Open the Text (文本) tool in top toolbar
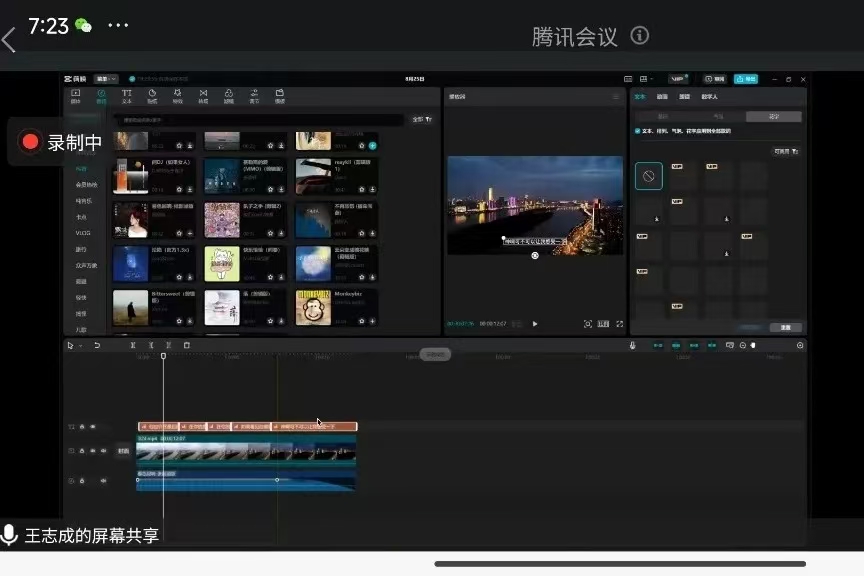Screen dimensions: 864x576 127,96
